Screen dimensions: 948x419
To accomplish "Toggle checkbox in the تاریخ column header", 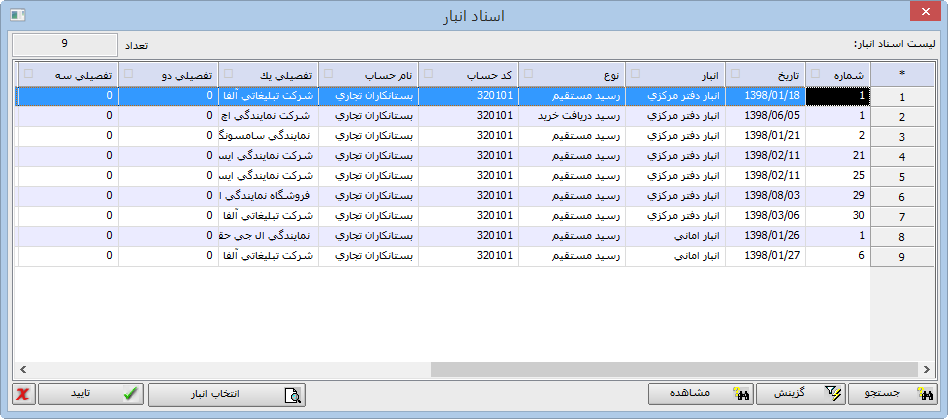I will (734, 74).
